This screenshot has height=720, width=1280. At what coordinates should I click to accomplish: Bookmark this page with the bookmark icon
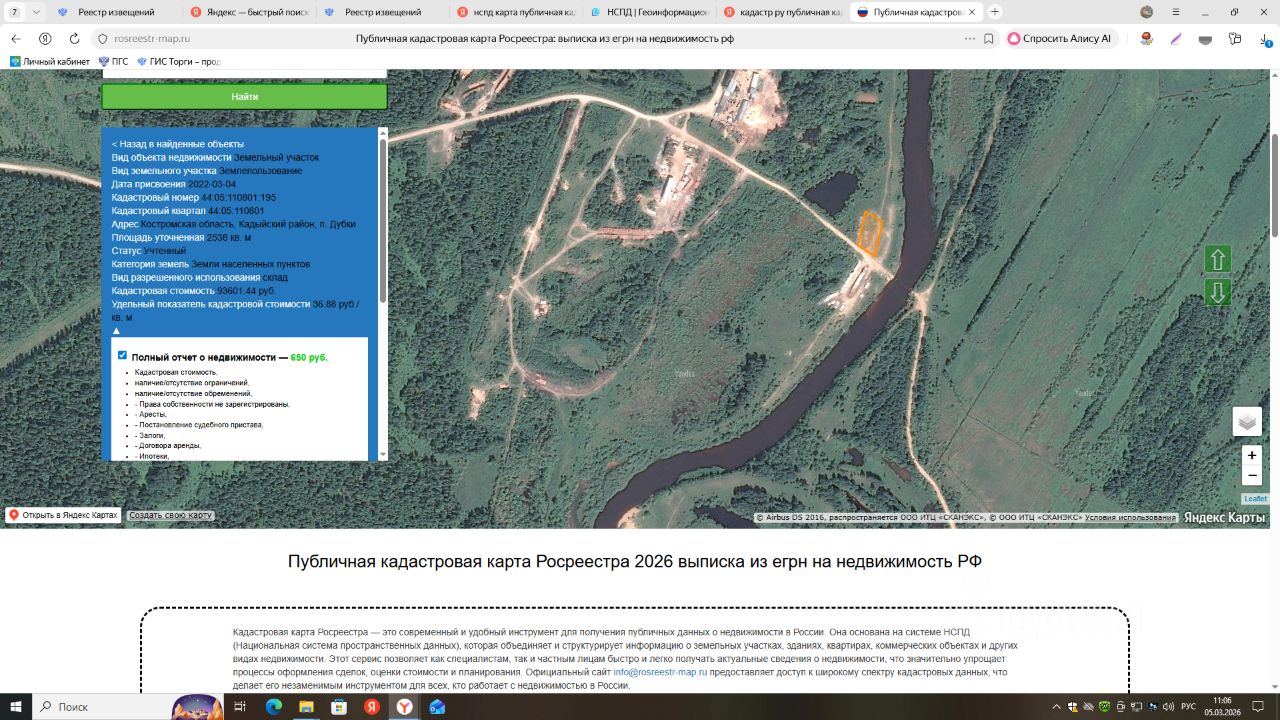tap(989, 38)
